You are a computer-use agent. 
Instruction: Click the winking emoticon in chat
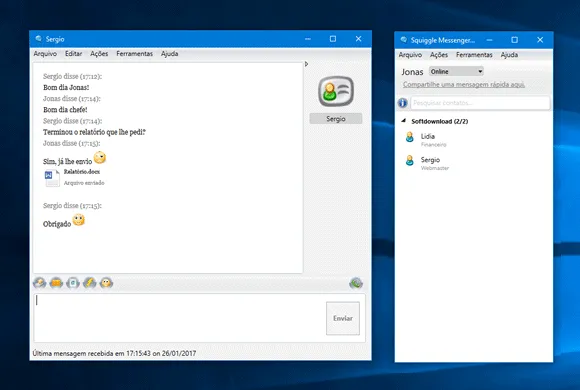pyautogui.click(x=100, y=158)
